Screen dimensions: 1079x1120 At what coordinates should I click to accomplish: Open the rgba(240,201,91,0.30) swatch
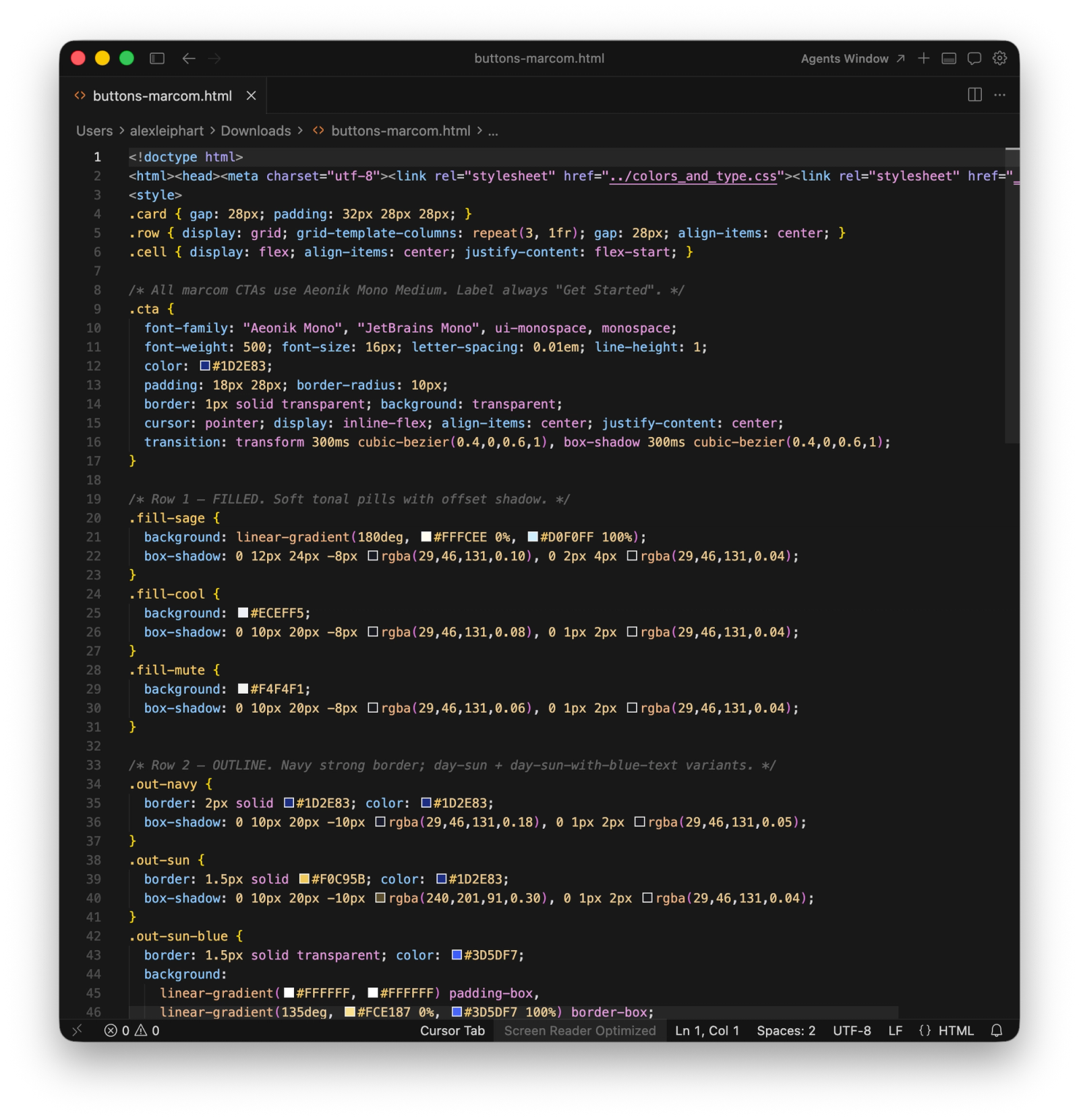[380, 898]
